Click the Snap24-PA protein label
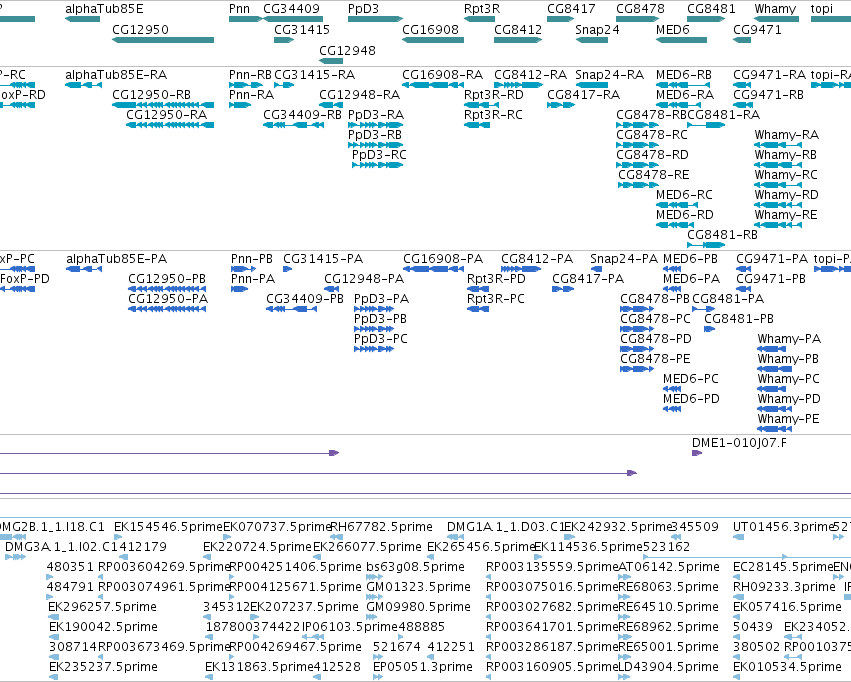The height and width of the screenshot is (682, 851). [624, 259]
